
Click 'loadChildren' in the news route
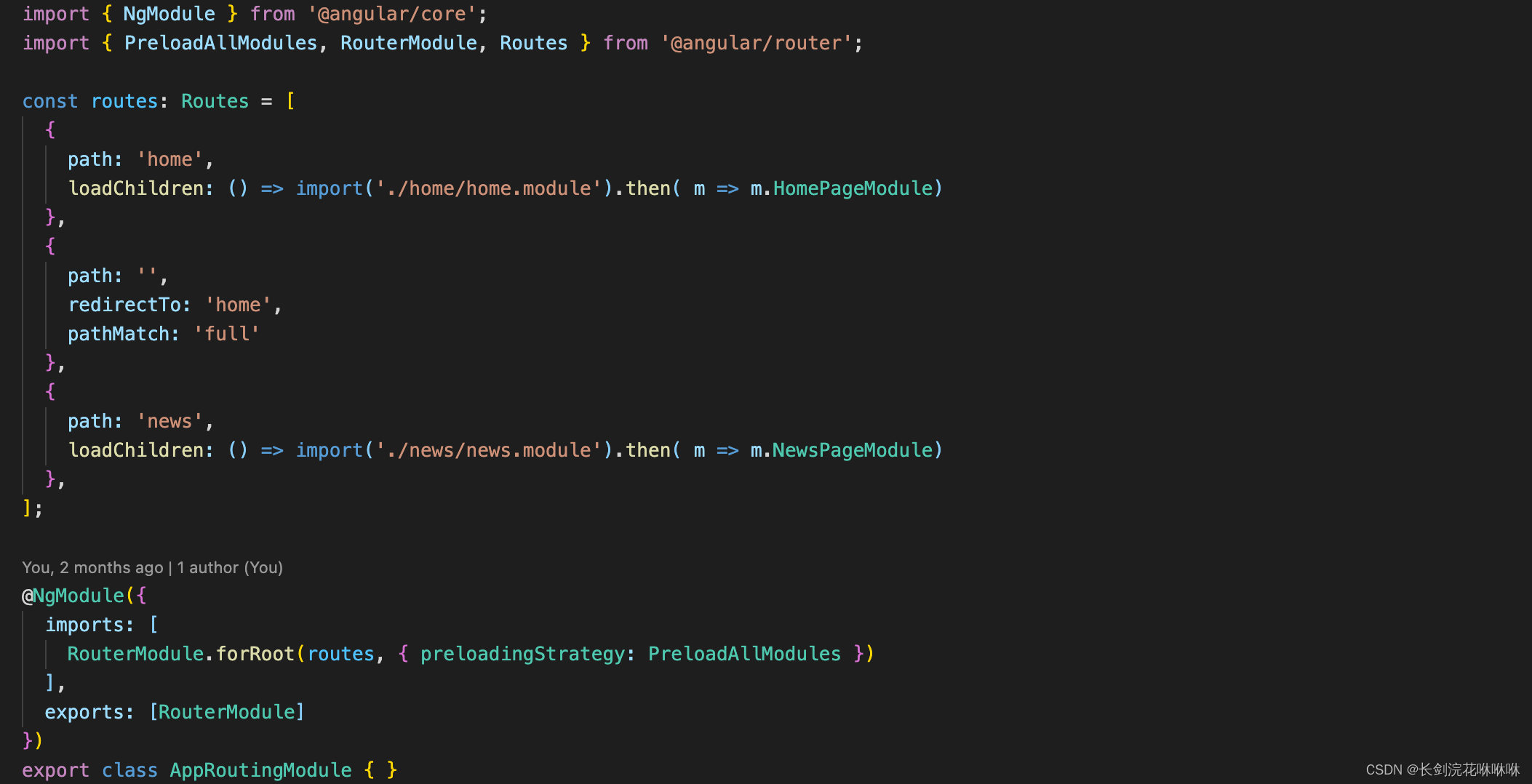coord(135,450)
